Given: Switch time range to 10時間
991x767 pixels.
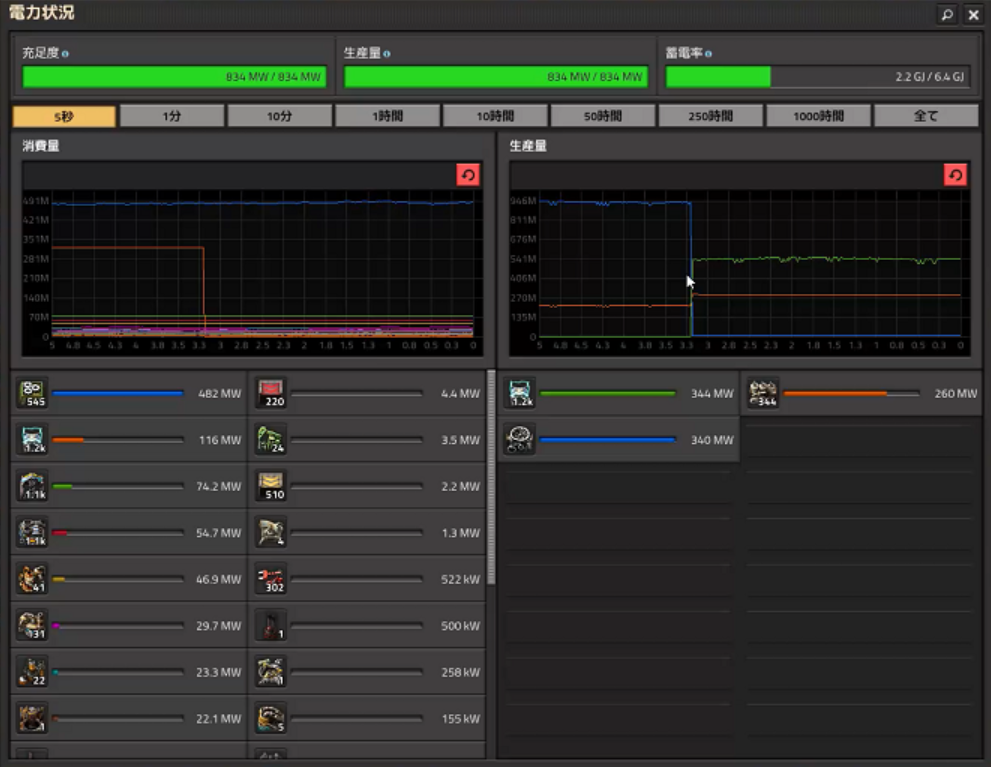Looking at the screenshot, I should coord(495,116).
